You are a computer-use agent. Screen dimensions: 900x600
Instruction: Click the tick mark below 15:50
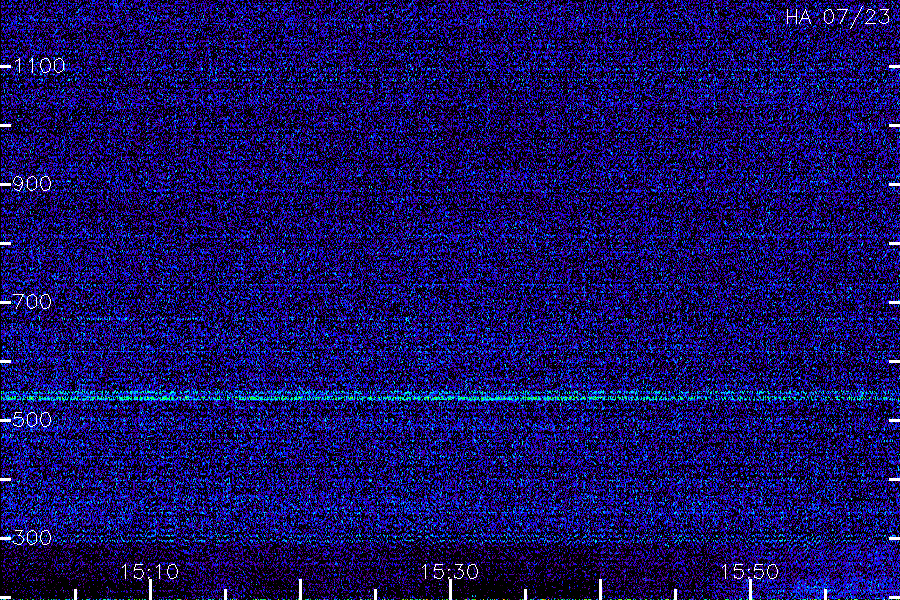750,590
